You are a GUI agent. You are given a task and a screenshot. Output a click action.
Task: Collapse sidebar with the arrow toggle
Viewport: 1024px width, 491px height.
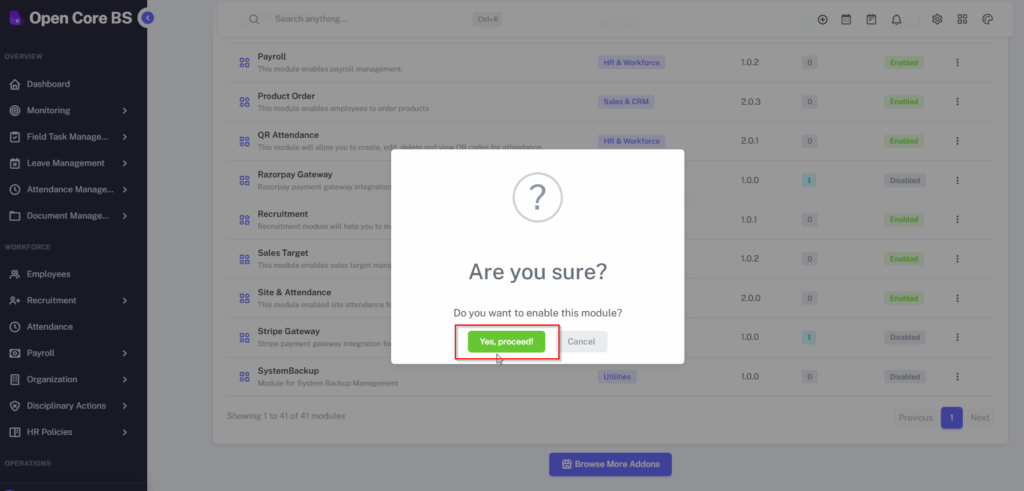coord(147,18)
